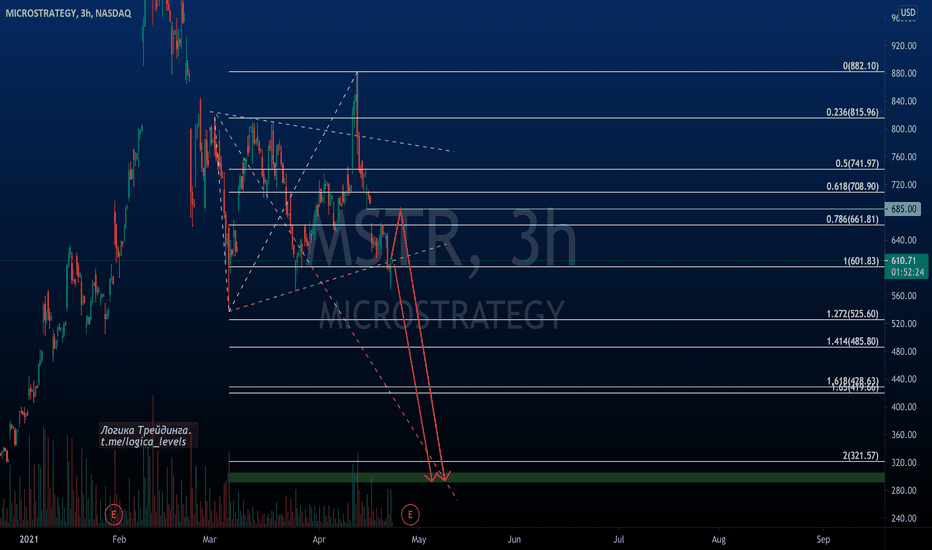Click the Логика Трейдинга text note
Screen dimensions: 932x550
coord(146,430)
